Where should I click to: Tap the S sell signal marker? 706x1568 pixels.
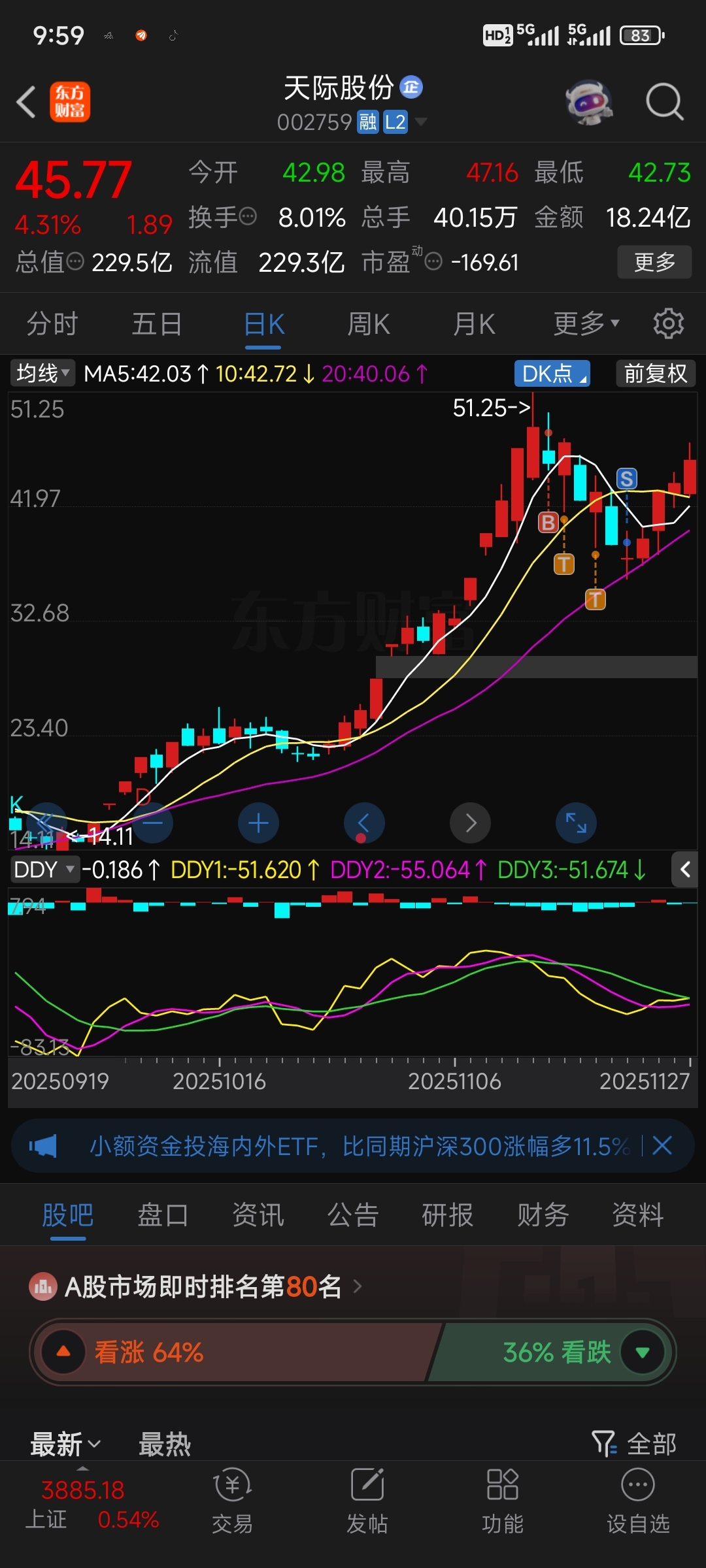click(627, 479)
